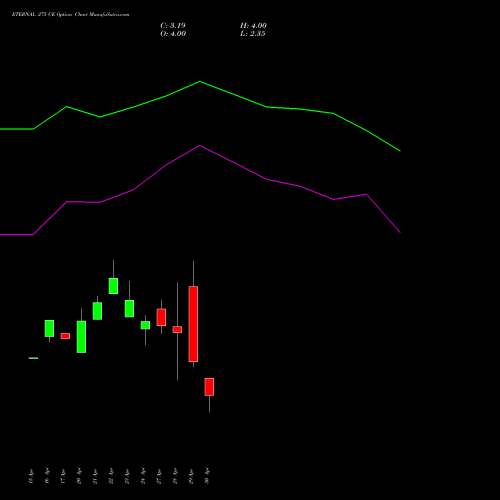Click the peak of the purple indicator line
Screen dimensions: 500x500
tap(200, 145)
